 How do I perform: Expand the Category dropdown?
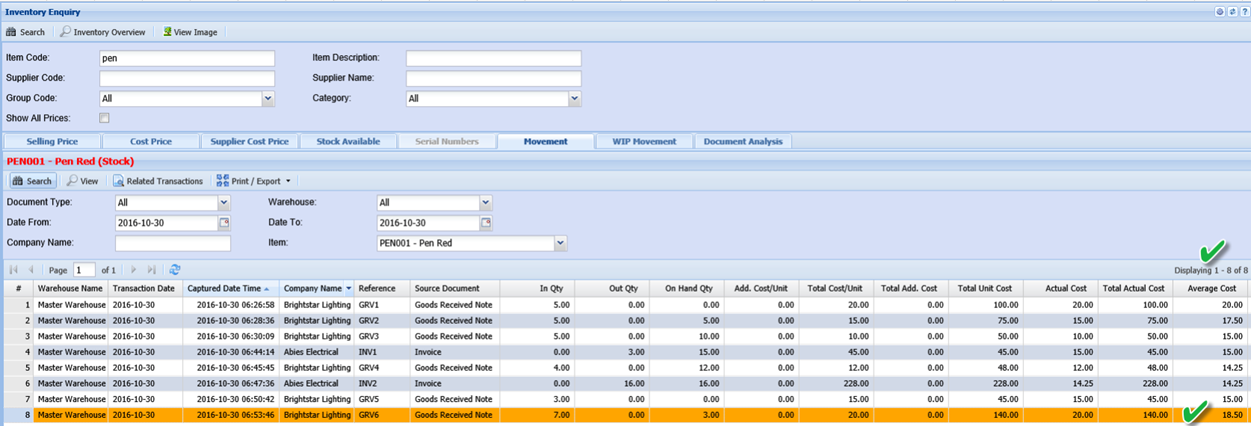click(574, 99)
